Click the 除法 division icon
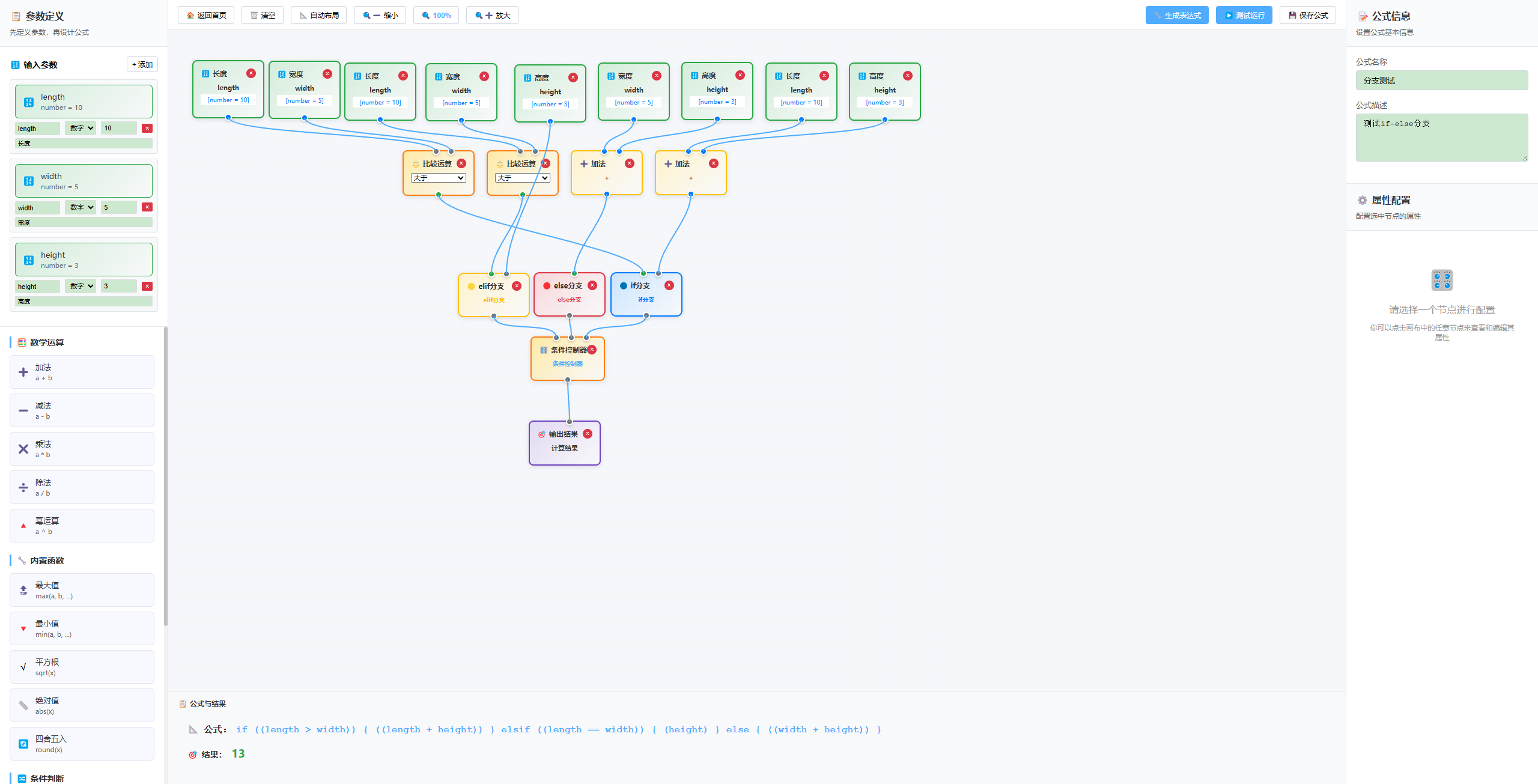This screenshot has width=1538, height=784. tap(23, 487)
